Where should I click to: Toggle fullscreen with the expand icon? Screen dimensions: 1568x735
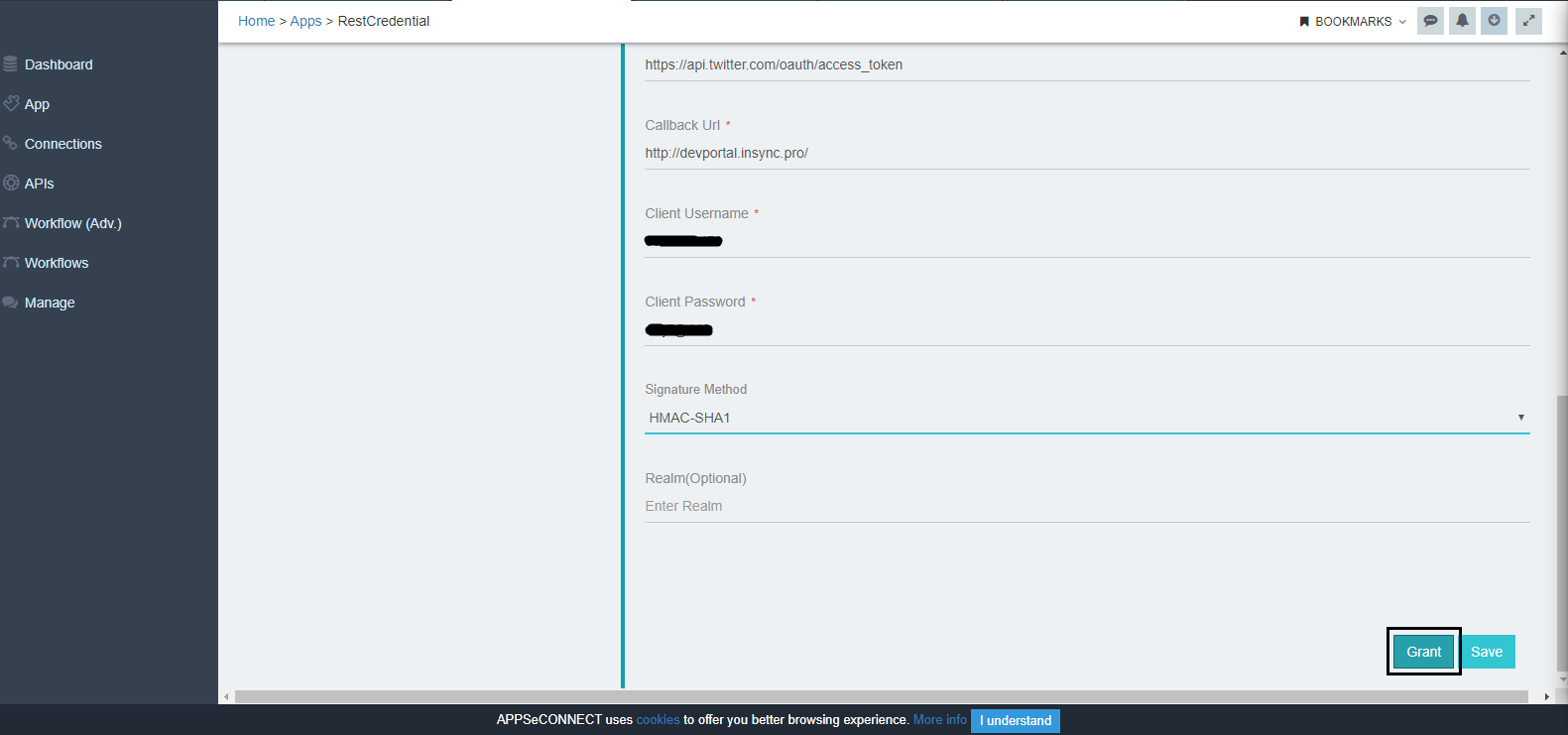1528,21
